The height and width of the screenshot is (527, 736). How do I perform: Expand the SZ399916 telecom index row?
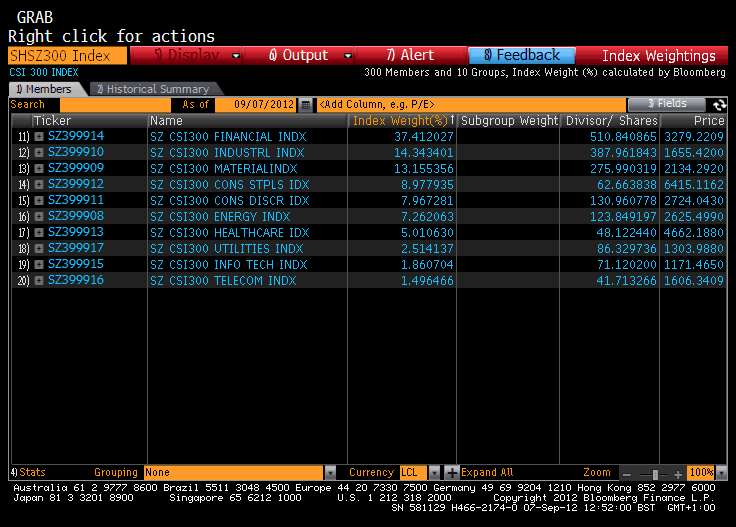[x=39, y=281]
